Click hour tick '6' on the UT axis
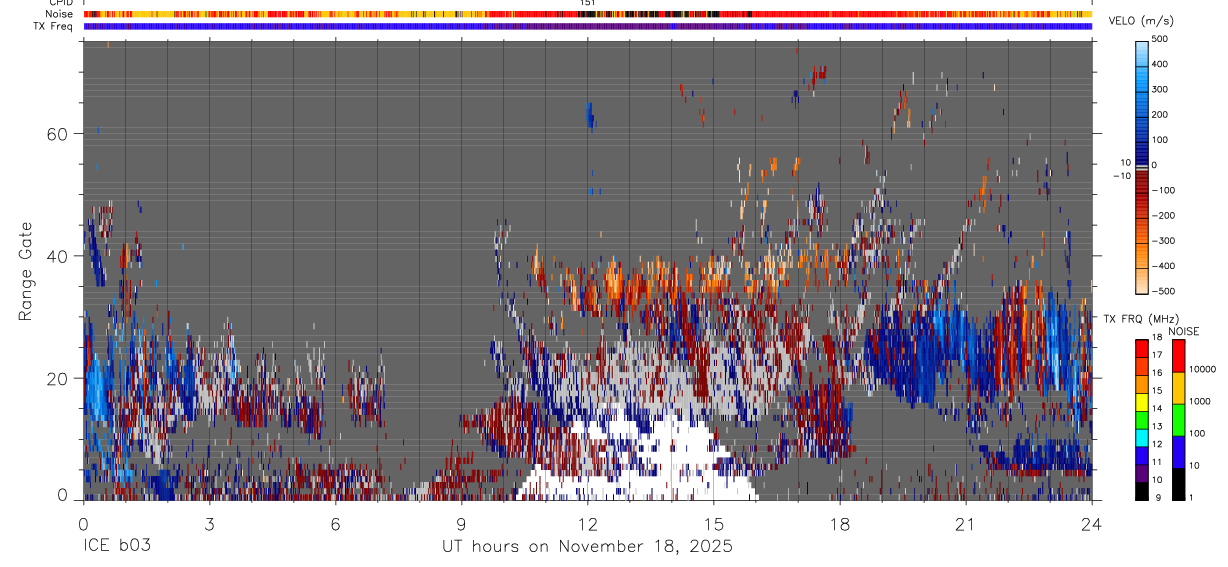 click(x=335, y=524)
